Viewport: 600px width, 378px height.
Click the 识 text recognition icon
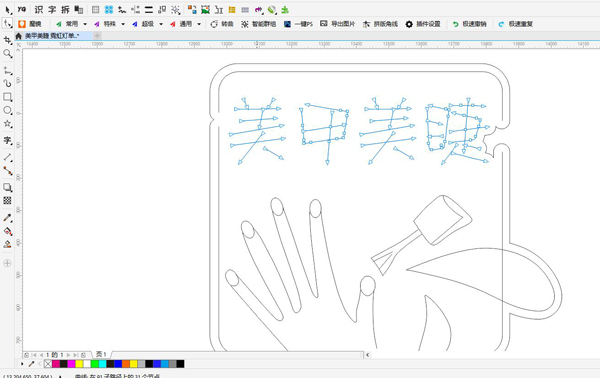[x=39, y=10]
